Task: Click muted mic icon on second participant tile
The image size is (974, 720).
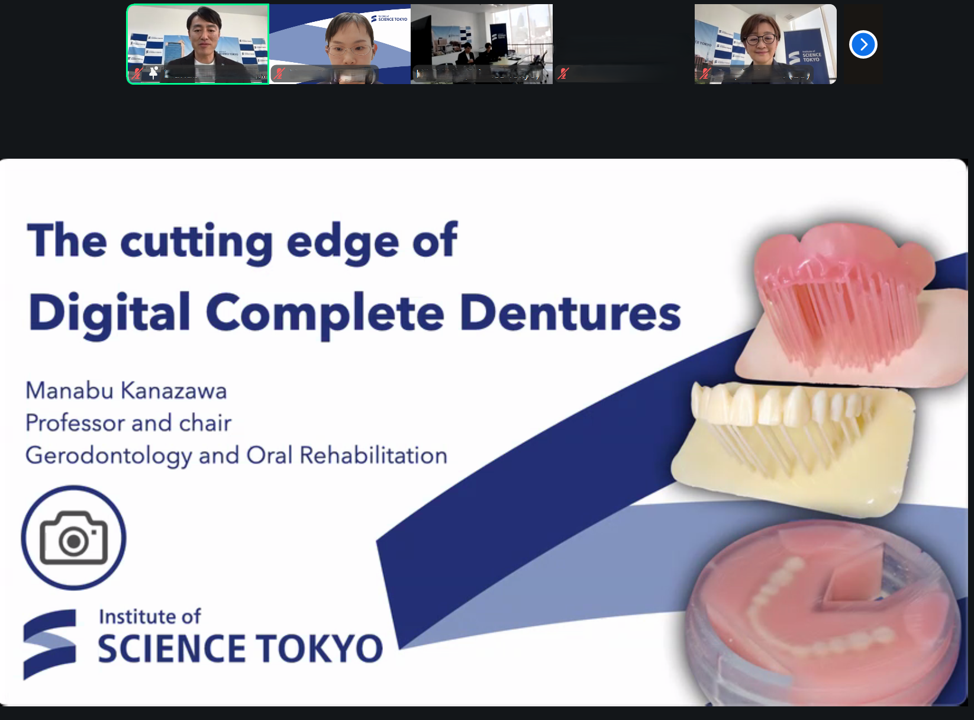Action: [279, 74]
